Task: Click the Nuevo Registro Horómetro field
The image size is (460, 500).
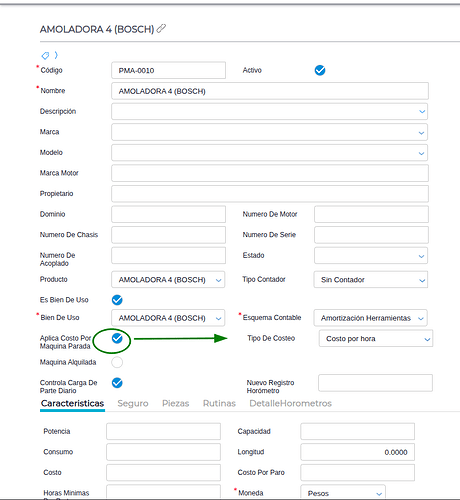Action: coord(375,383)
